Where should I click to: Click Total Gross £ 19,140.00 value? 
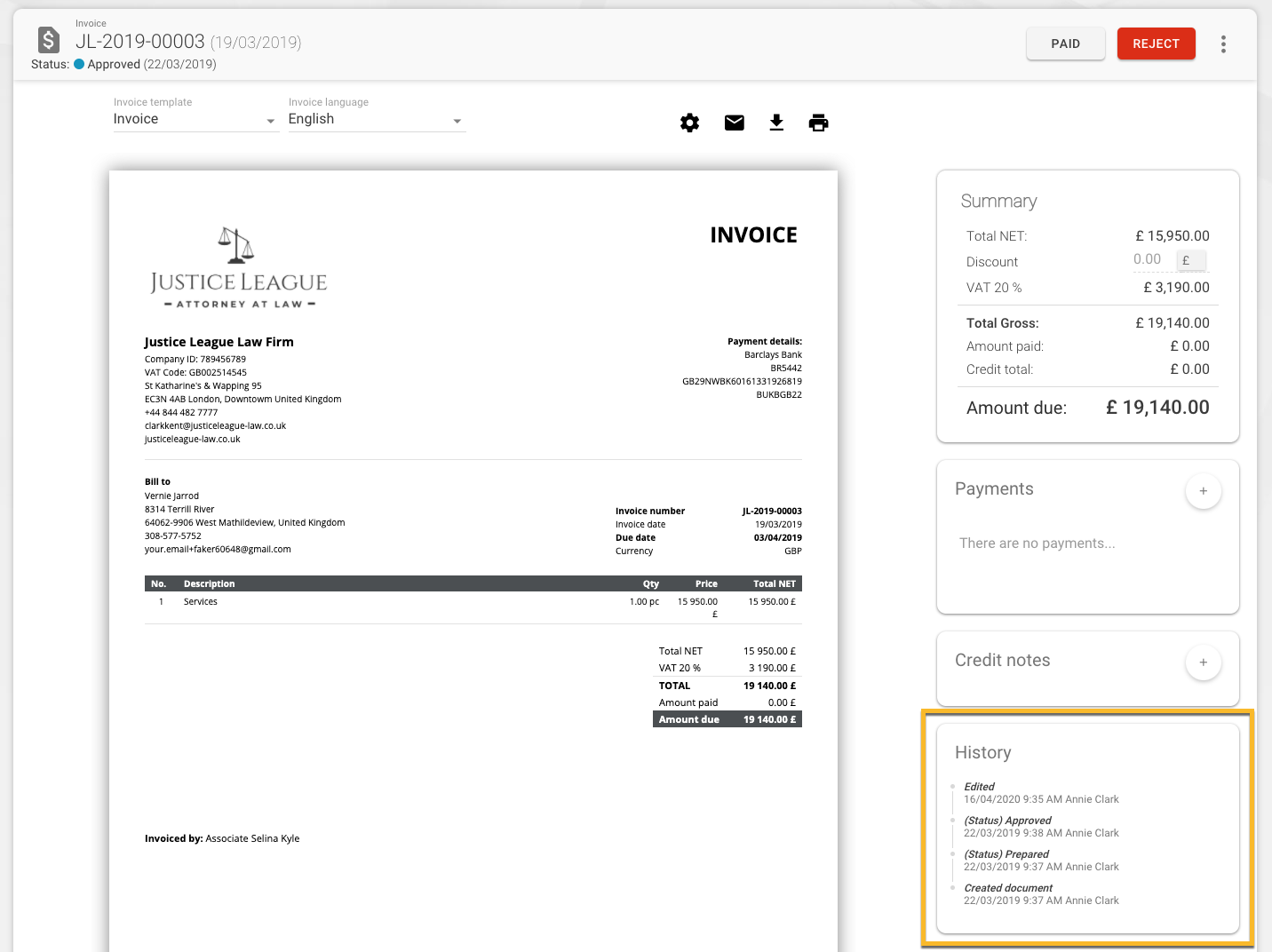(1172, 322)
